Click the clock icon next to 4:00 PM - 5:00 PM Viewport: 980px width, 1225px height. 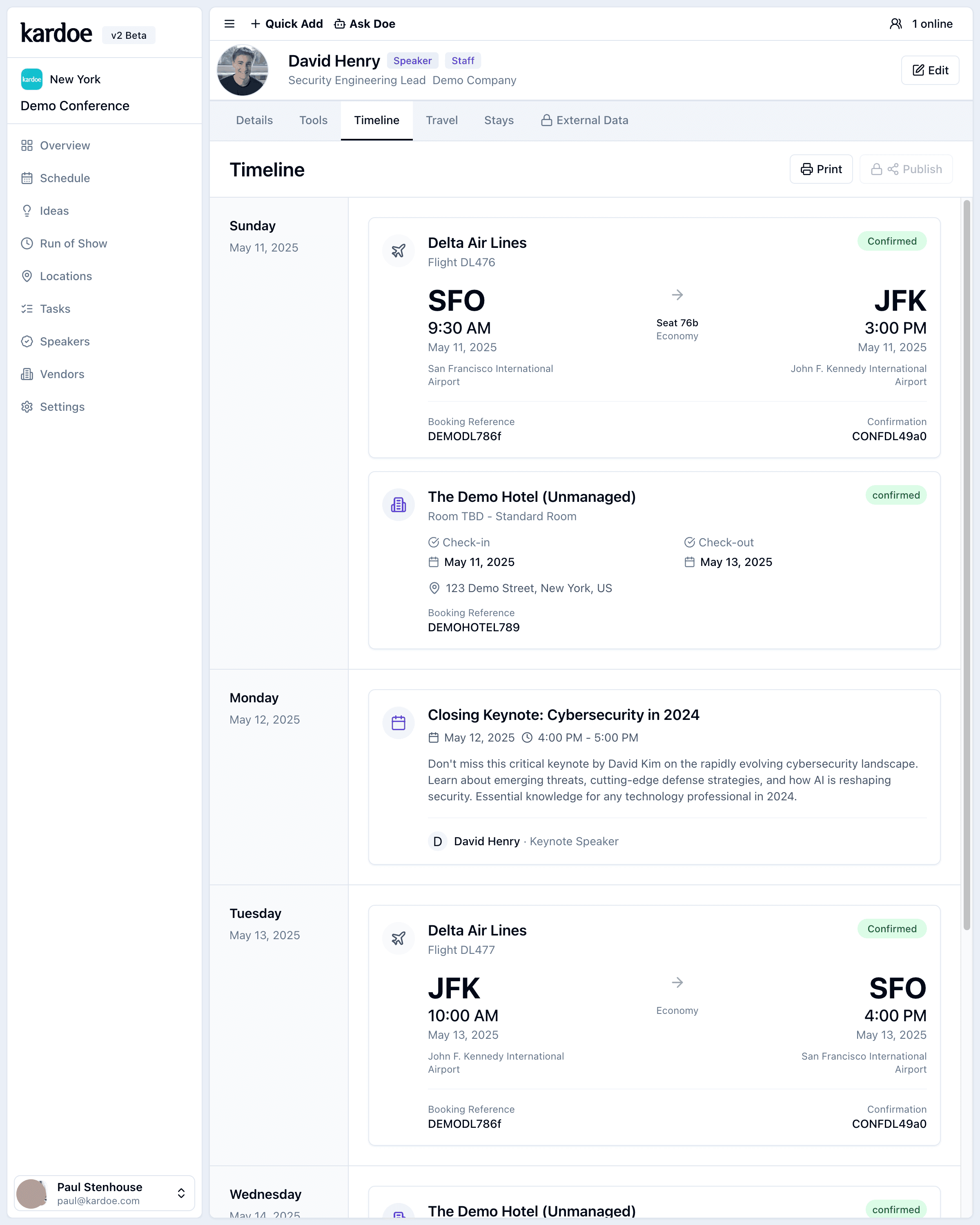click(527, 737)
